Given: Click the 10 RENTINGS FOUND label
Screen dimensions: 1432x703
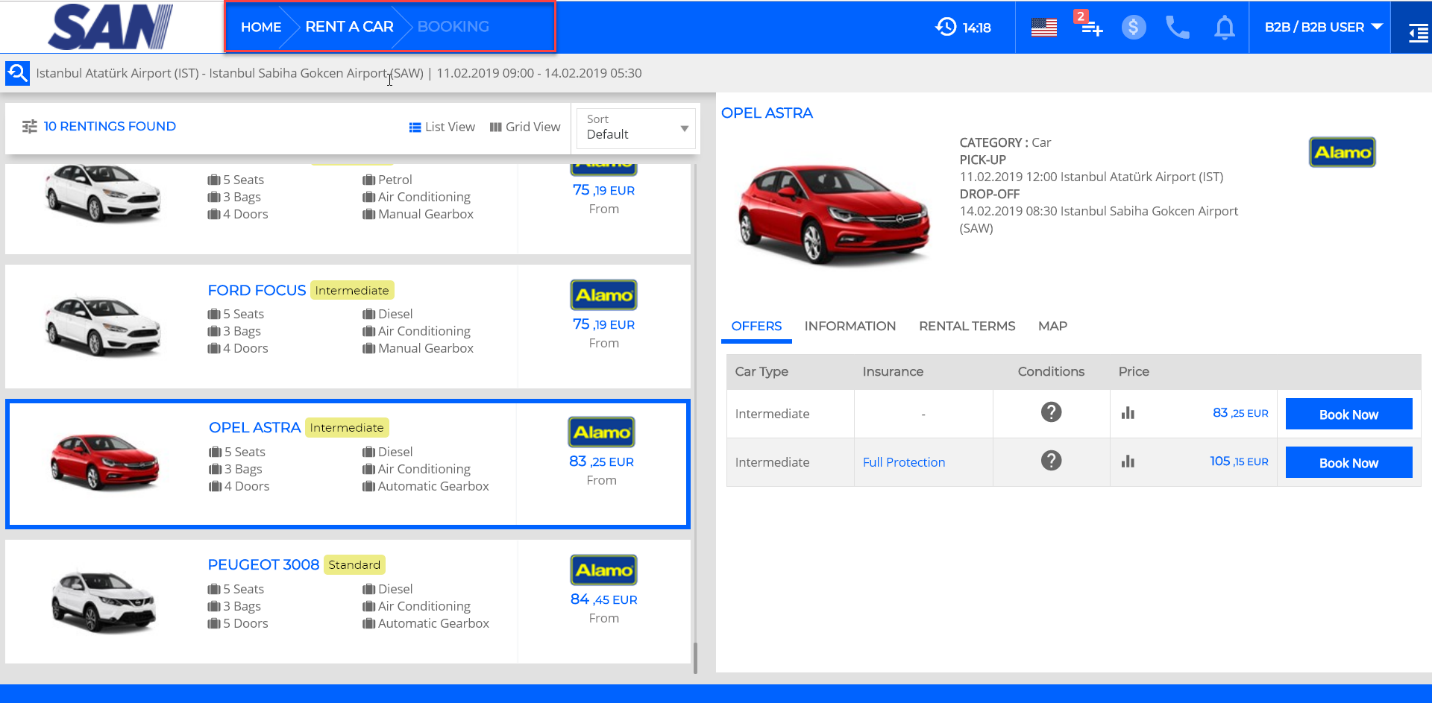Looking at the screenshot, I should click(x=110, y=126).
